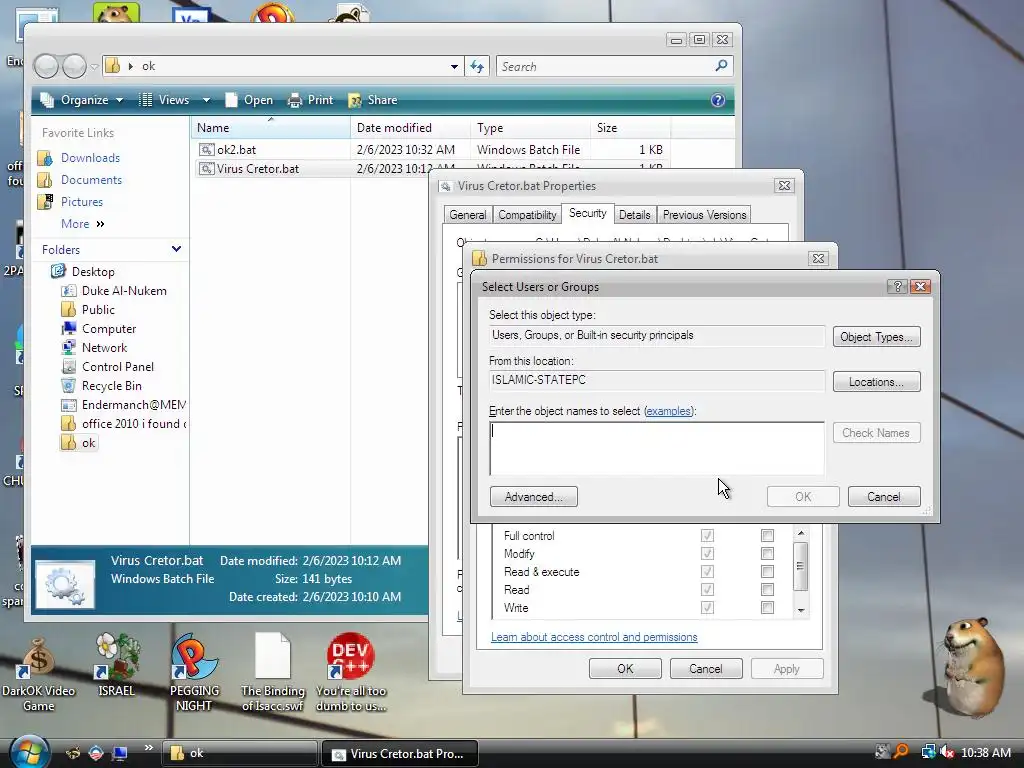The width and height of the screenshot is (1024, 768).
Task: Cancel the Select Users or Groups dialog
Action: [x=884, y=497]
